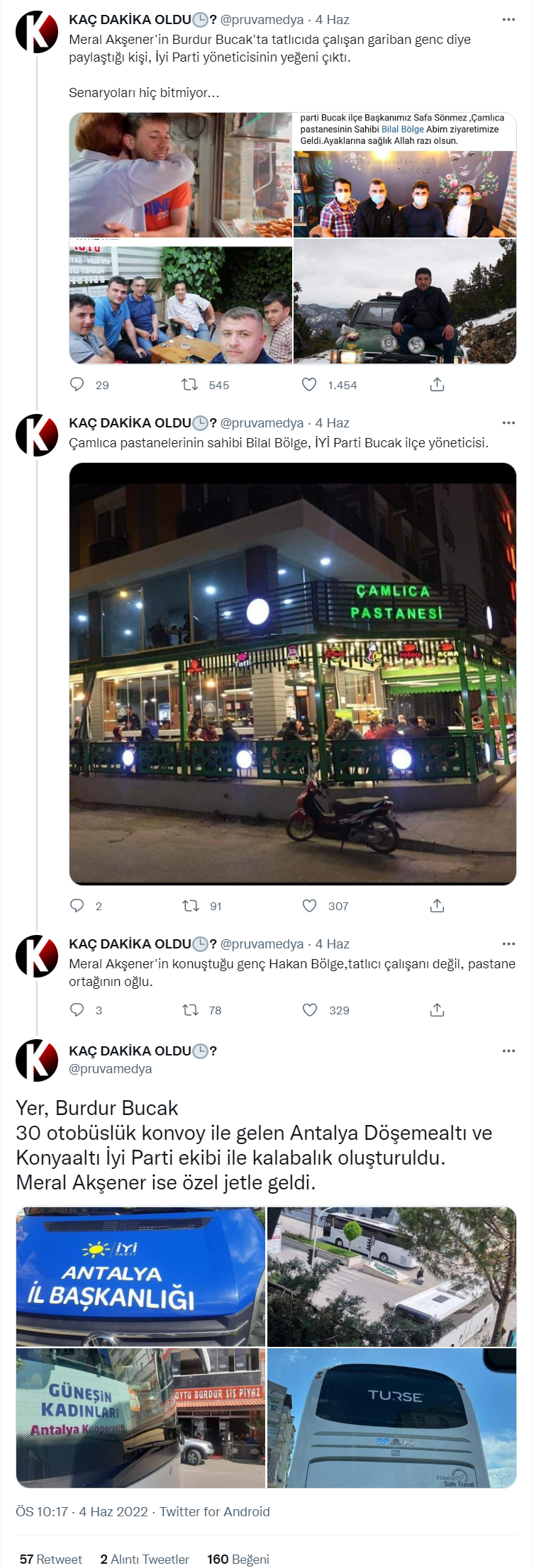Viewport: 551px width, 1568px height.
Task: Open the Çamlıca Pastanesi night photo
Action: (292, 673)
